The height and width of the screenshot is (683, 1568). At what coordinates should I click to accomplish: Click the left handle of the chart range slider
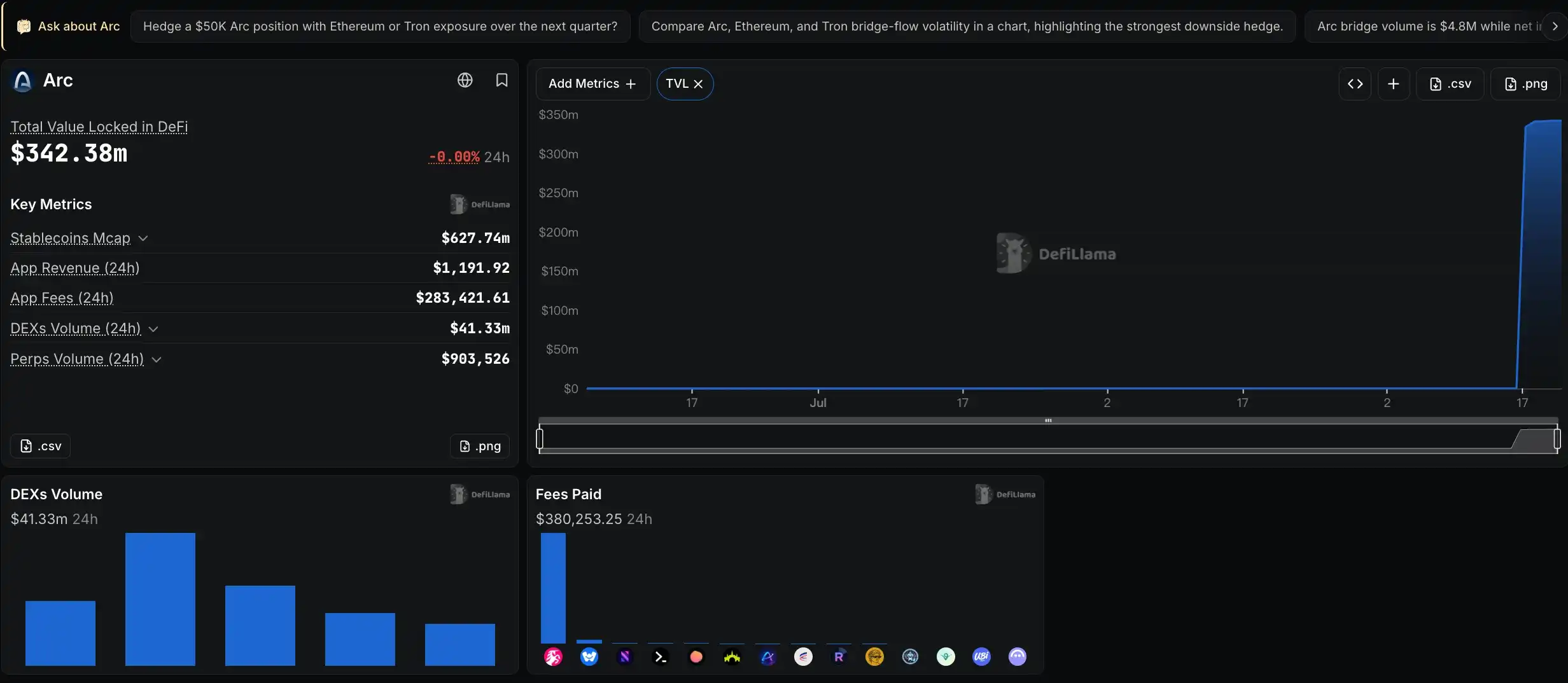click(540, 439)
